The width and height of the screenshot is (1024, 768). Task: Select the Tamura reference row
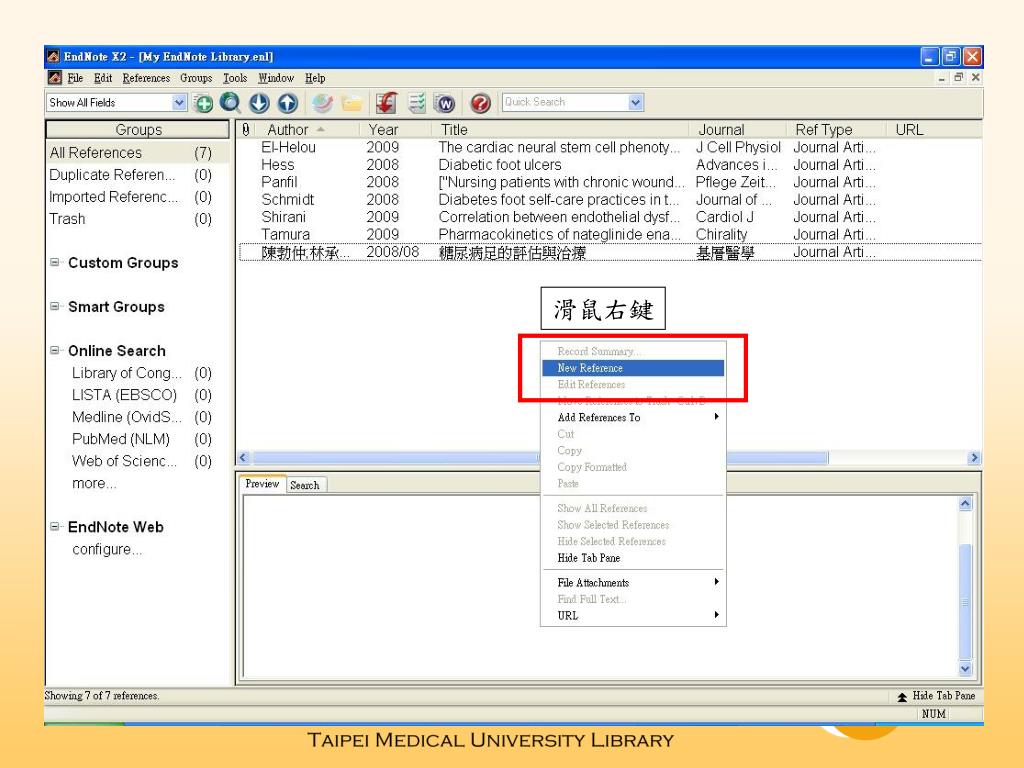click(x=610, y=234)
